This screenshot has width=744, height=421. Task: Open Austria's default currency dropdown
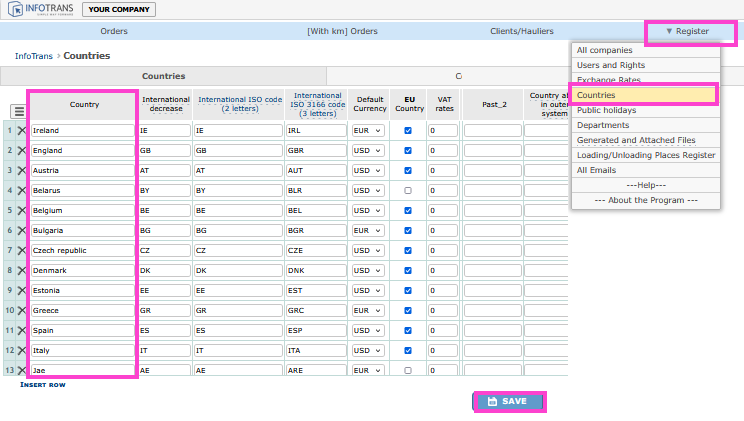coord(368,170)
